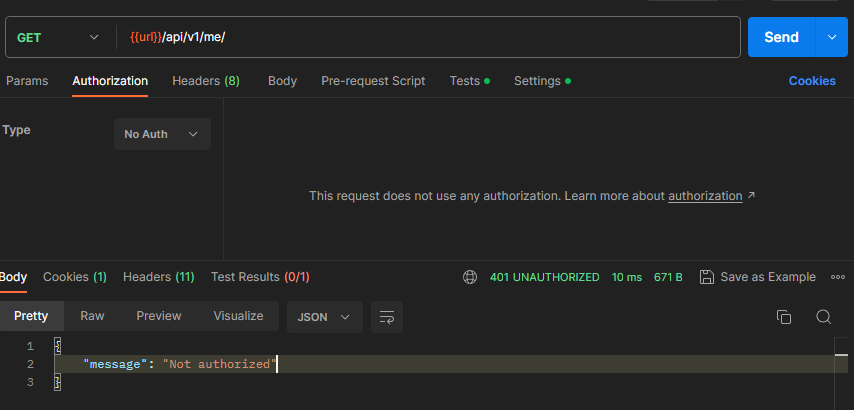Click the Save as Example button
Viewport: 854px width, 410px height.
point(758,277)
